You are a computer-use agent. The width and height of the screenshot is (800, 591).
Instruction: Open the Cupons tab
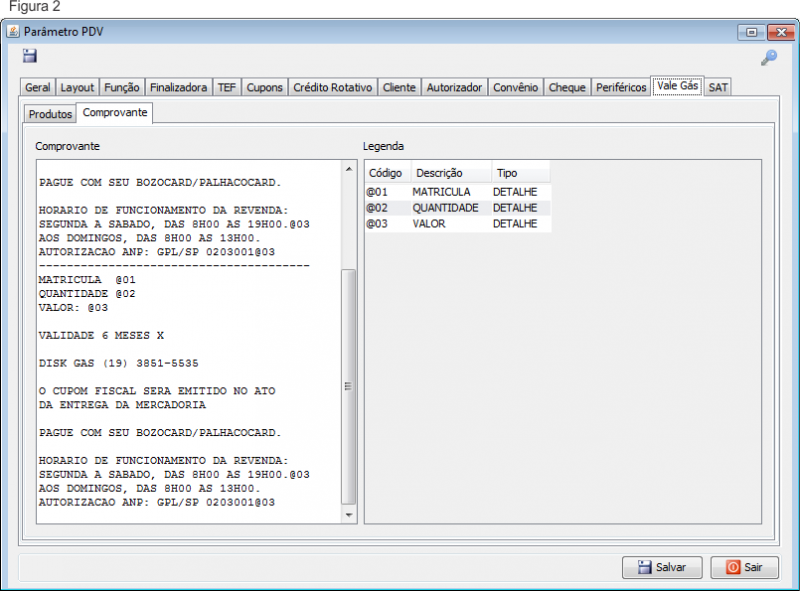pos(264,87)
